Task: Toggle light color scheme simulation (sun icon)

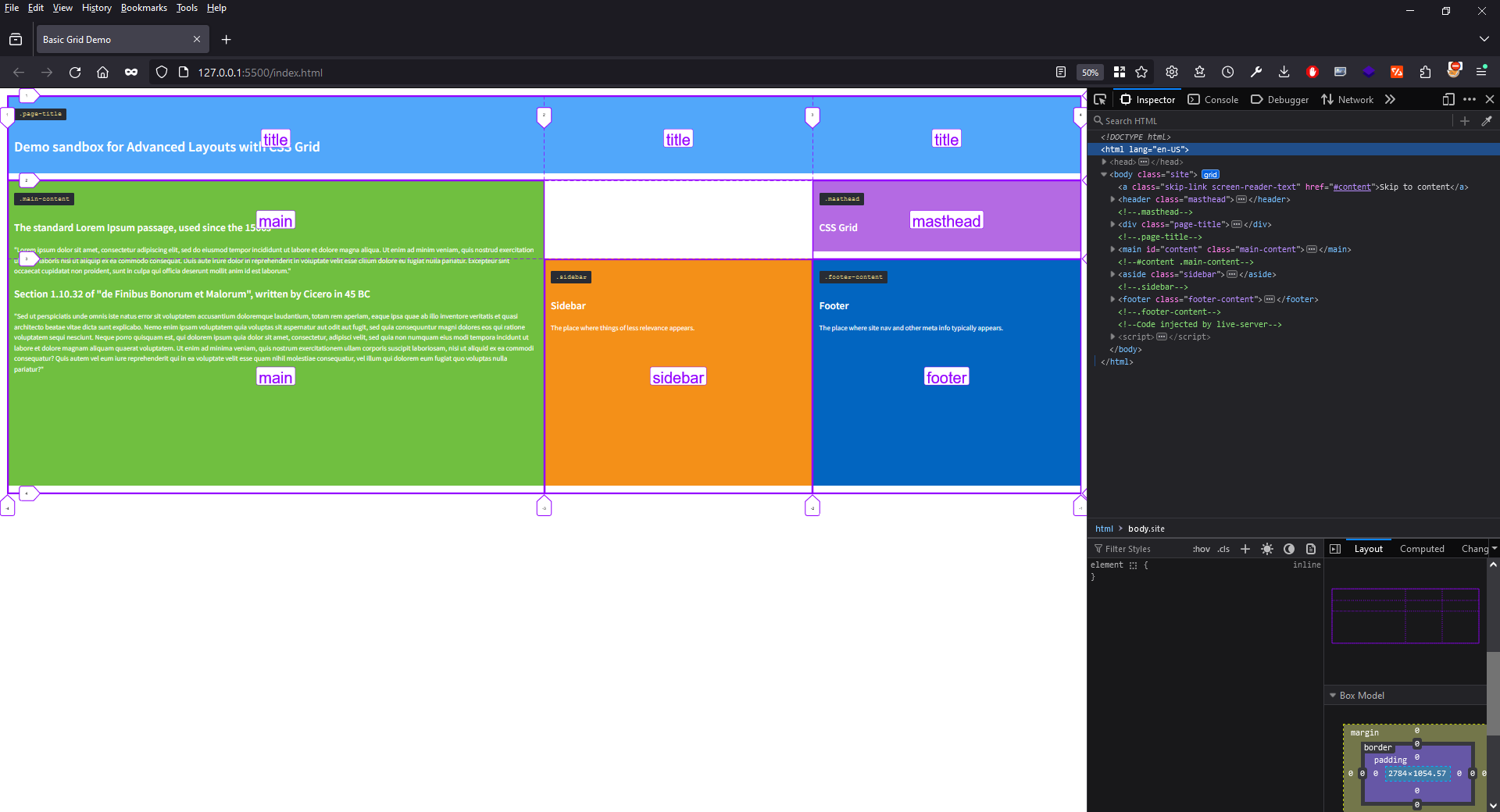Action: click(1267, 549)
